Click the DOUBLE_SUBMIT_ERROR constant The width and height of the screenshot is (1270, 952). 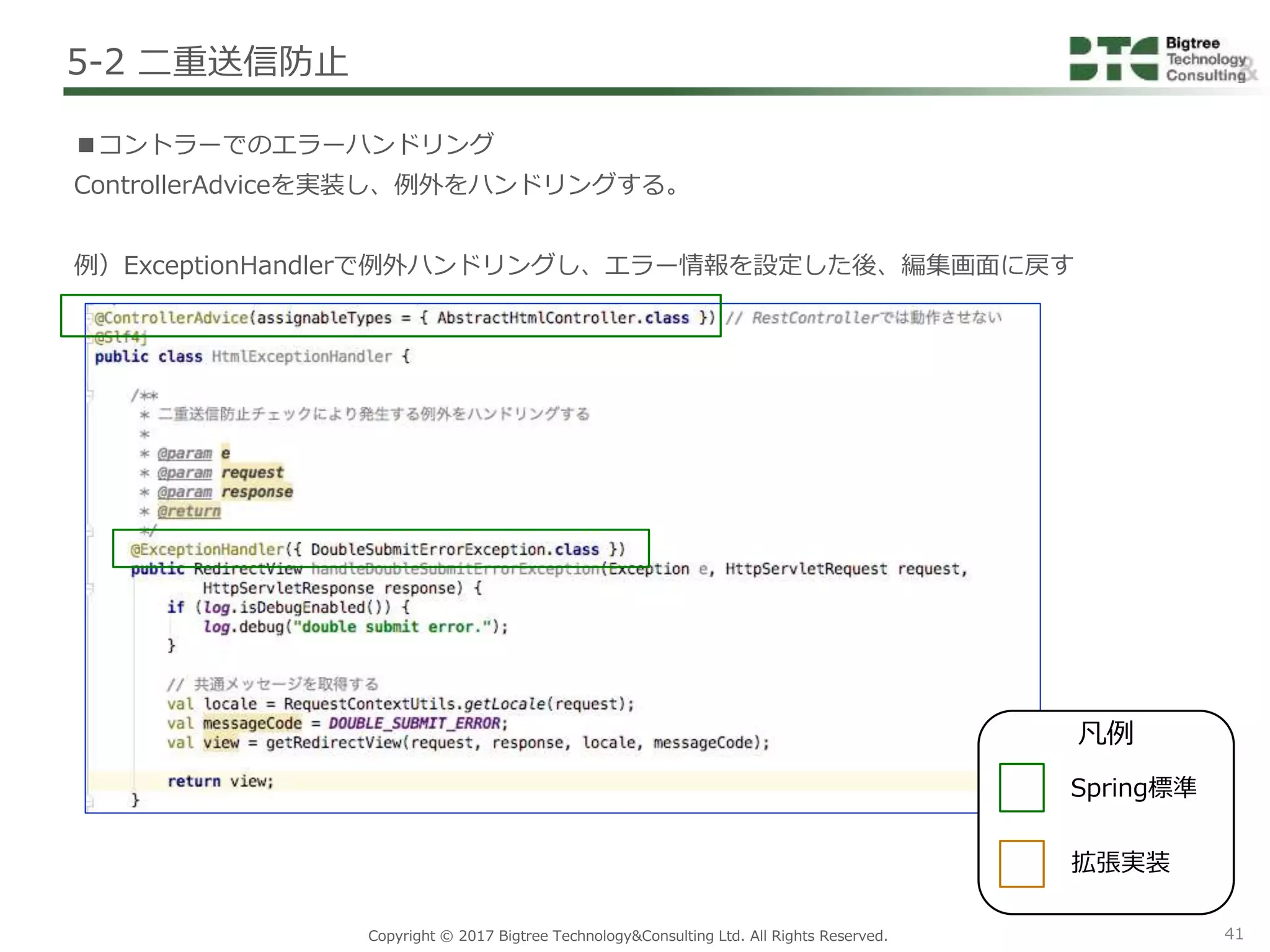(414, 723)
